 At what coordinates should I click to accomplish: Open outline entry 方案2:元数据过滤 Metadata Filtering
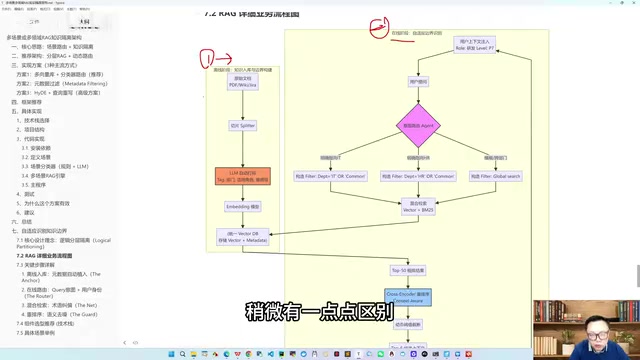[x=62, y=84]
